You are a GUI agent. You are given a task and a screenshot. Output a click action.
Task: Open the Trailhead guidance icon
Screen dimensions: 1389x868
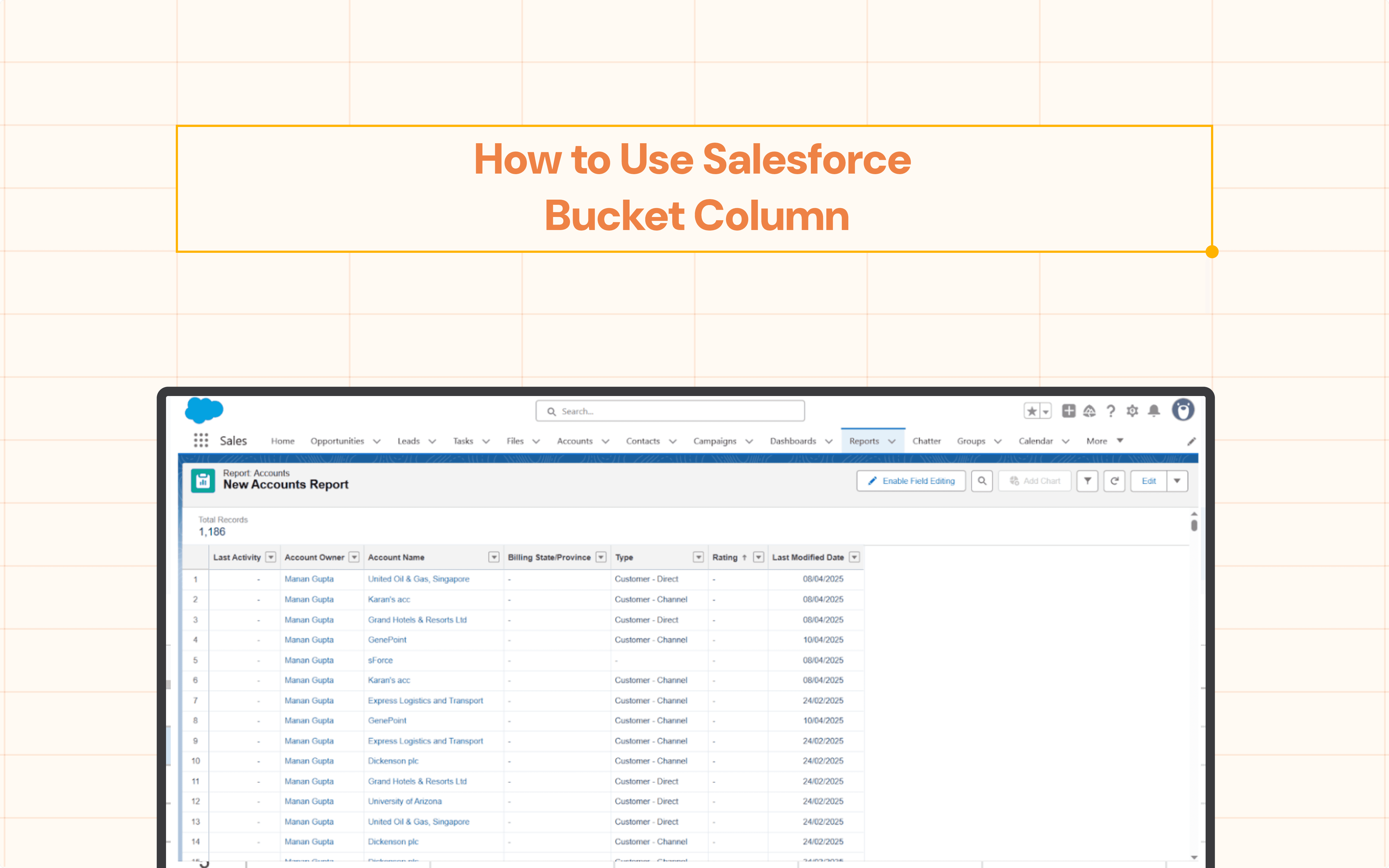tap(1089, 411)
